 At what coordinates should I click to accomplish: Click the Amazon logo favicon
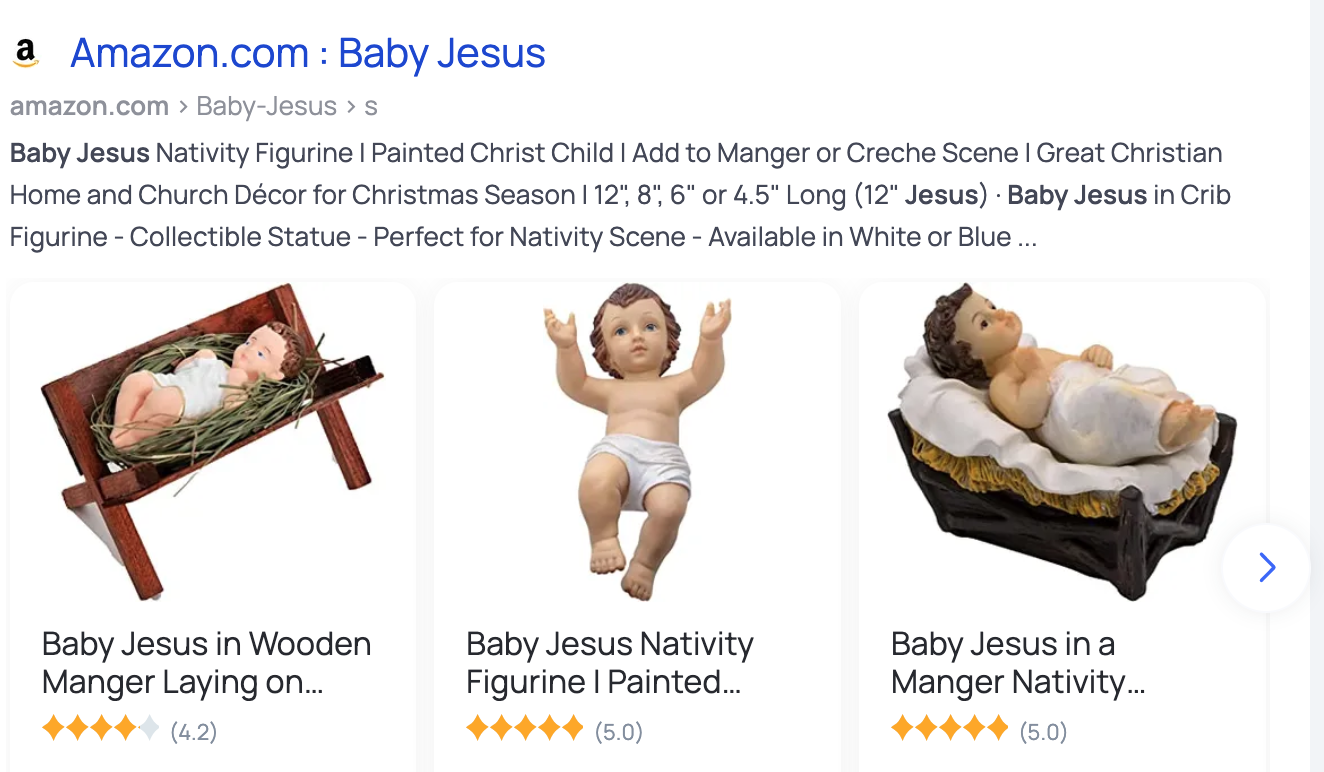pos(26,52)
